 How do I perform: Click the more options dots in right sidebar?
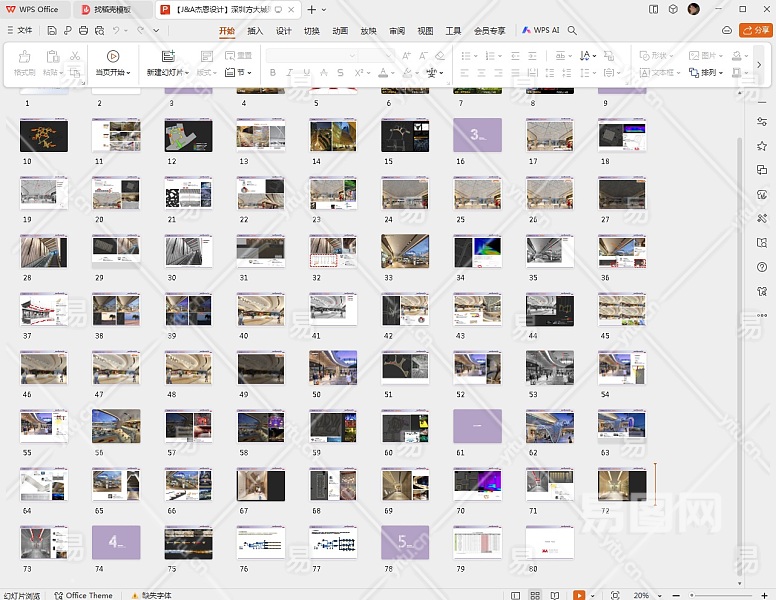point(762,315)
